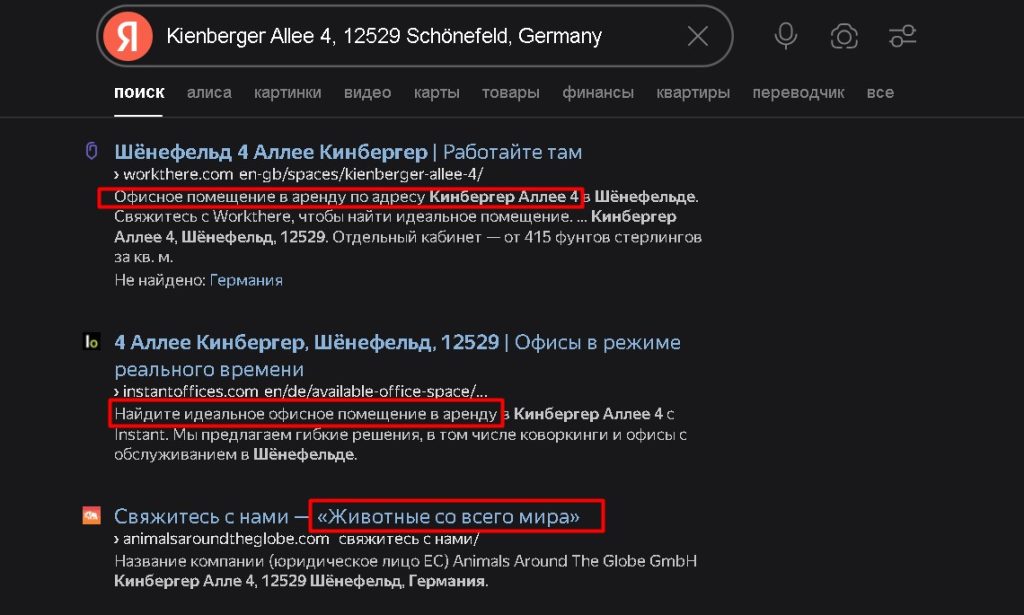
Task: Open the видео search tab
Action: [x=367, y=91]
